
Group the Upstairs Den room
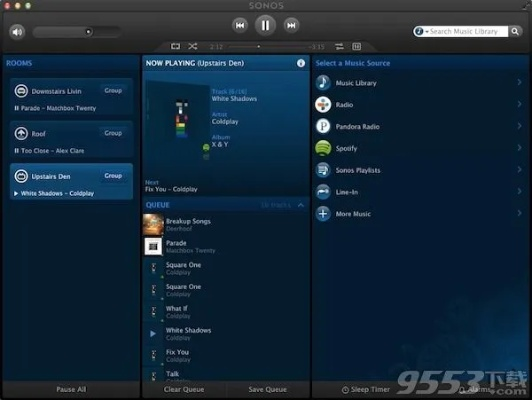coord(113,176)
